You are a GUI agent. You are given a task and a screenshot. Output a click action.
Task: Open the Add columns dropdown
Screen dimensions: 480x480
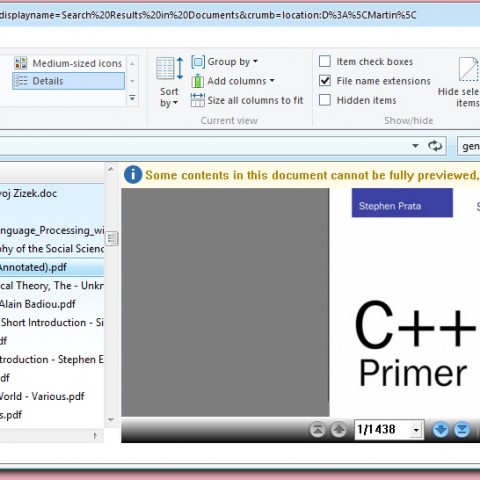[241, 81]
